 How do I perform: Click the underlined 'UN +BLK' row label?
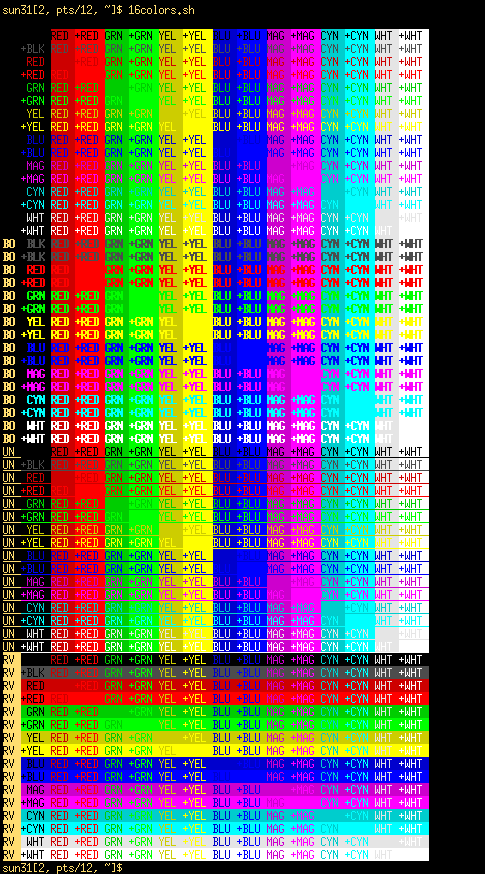pos(23,464)
